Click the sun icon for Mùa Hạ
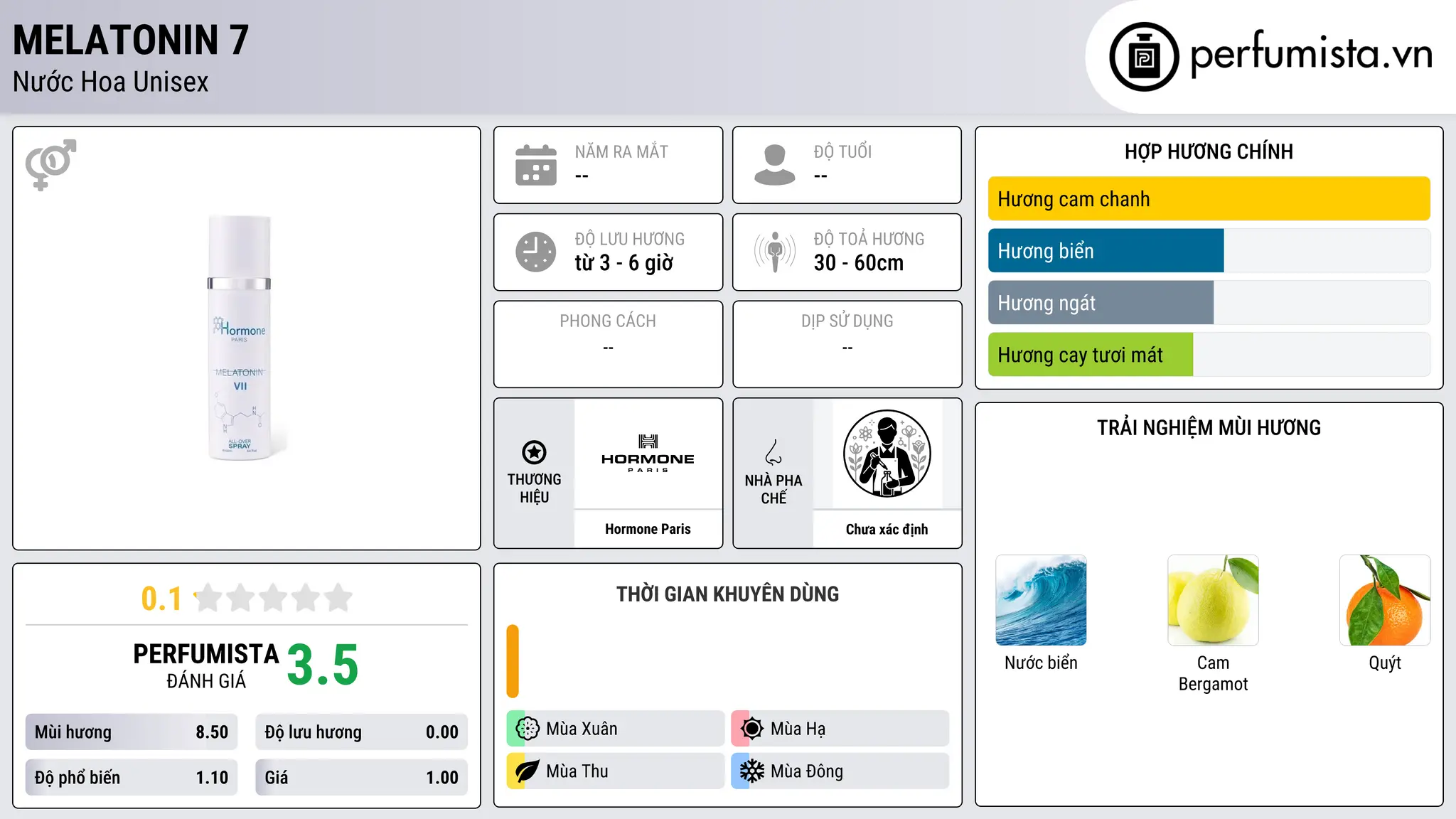1456x819 pixels. click(x=752, y=729)
